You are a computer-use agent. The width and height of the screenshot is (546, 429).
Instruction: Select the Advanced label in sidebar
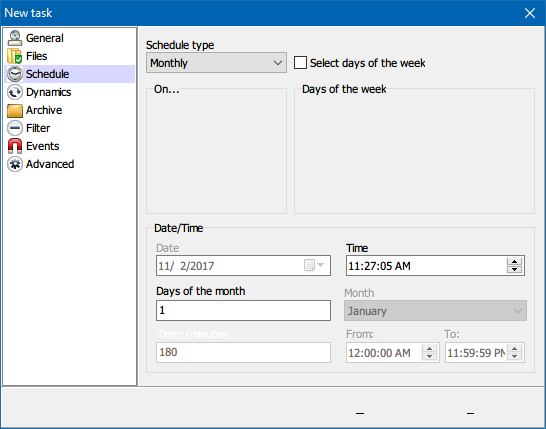50,164
